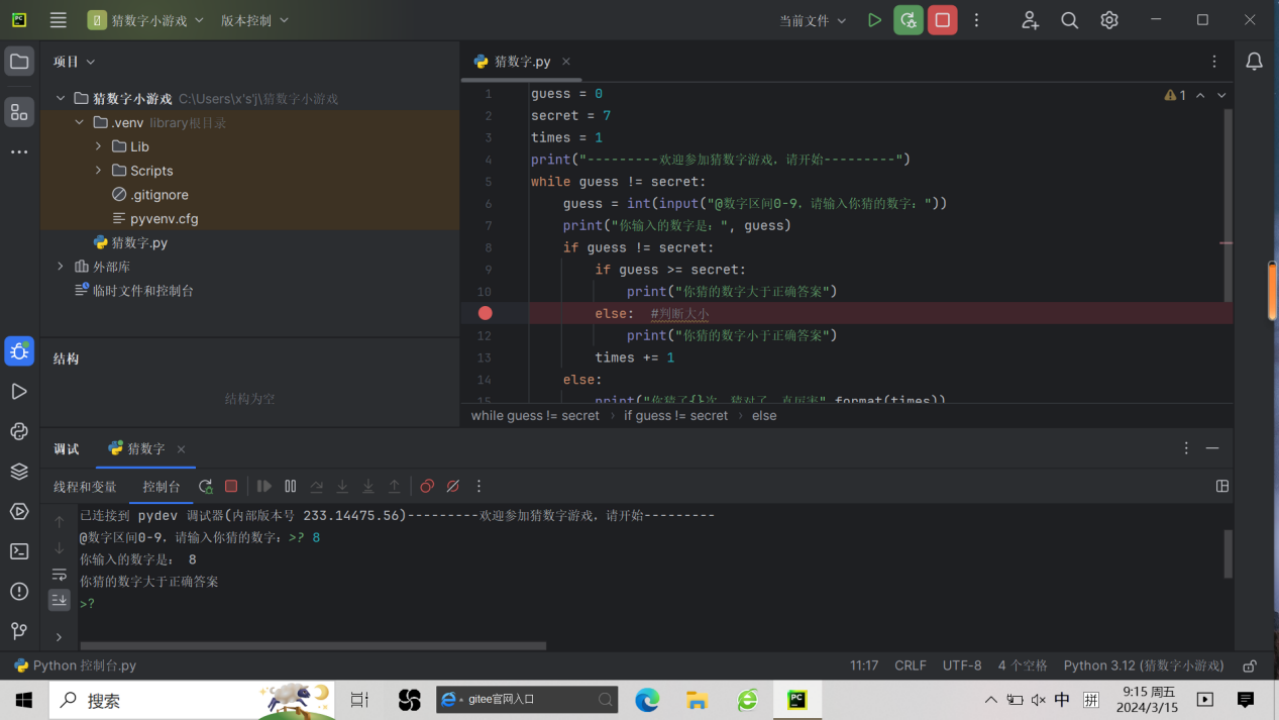Click the Rerun debug icon in debug toolbar

tap(205, 486)
